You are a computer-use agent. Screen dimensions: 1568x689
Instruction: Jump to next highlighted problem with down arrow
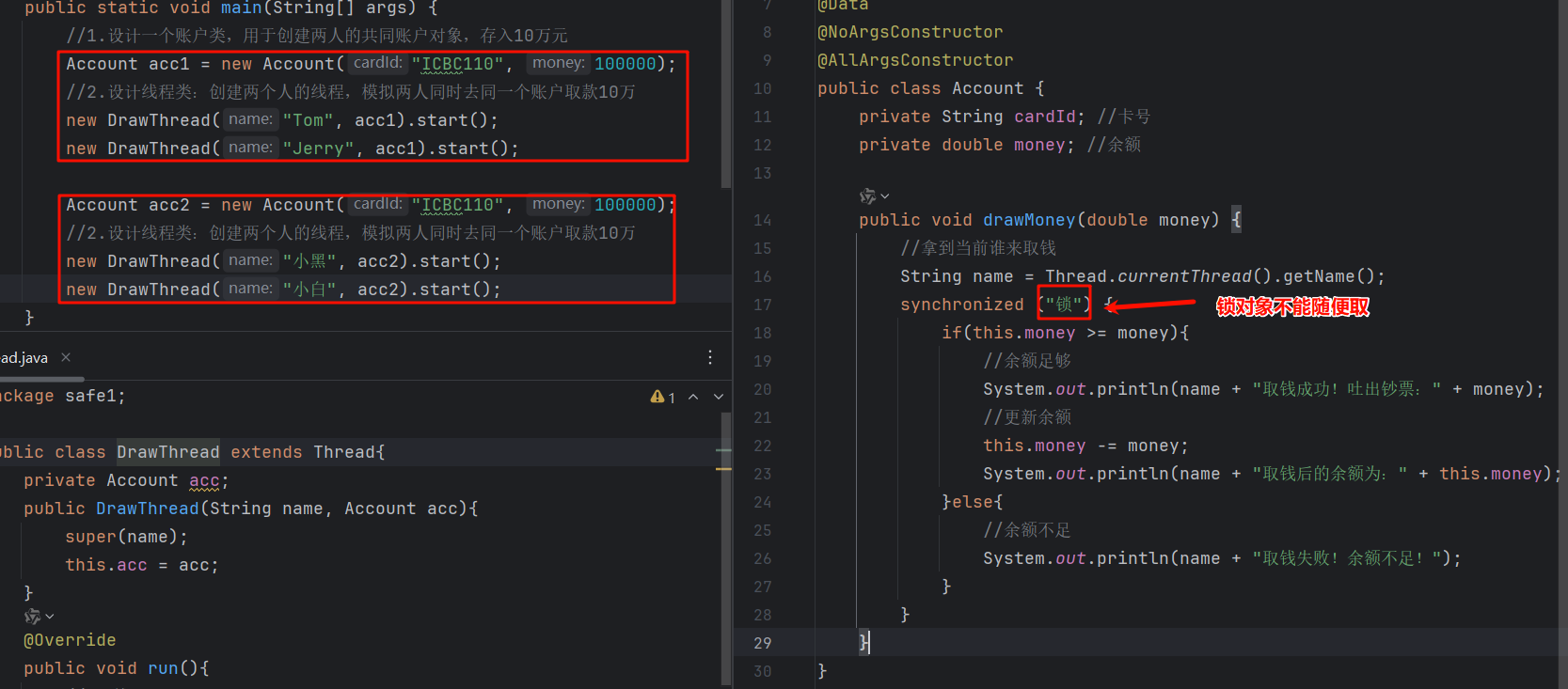(719, 397)
